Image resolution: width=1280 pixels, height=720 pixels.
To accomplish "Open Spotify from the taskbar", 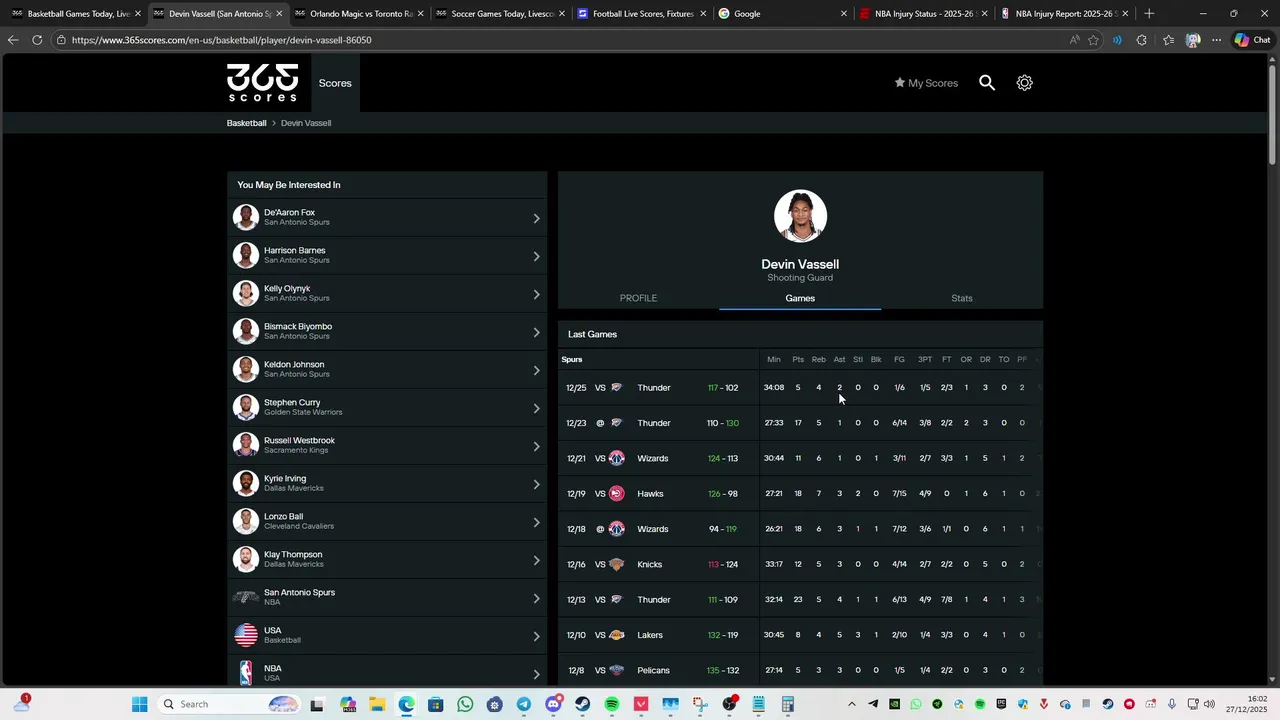I will (612, 704).
